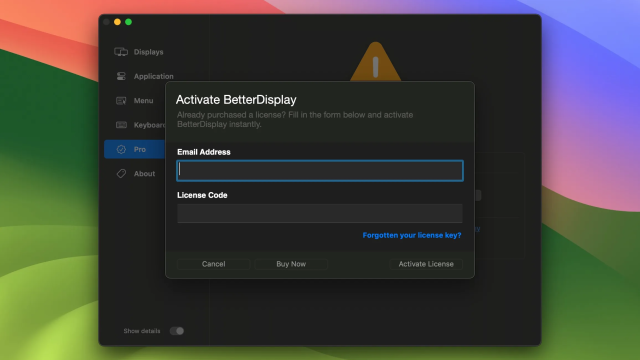Click the License Code label
Viewport: 640px width, 360px height.
(202, 195)
